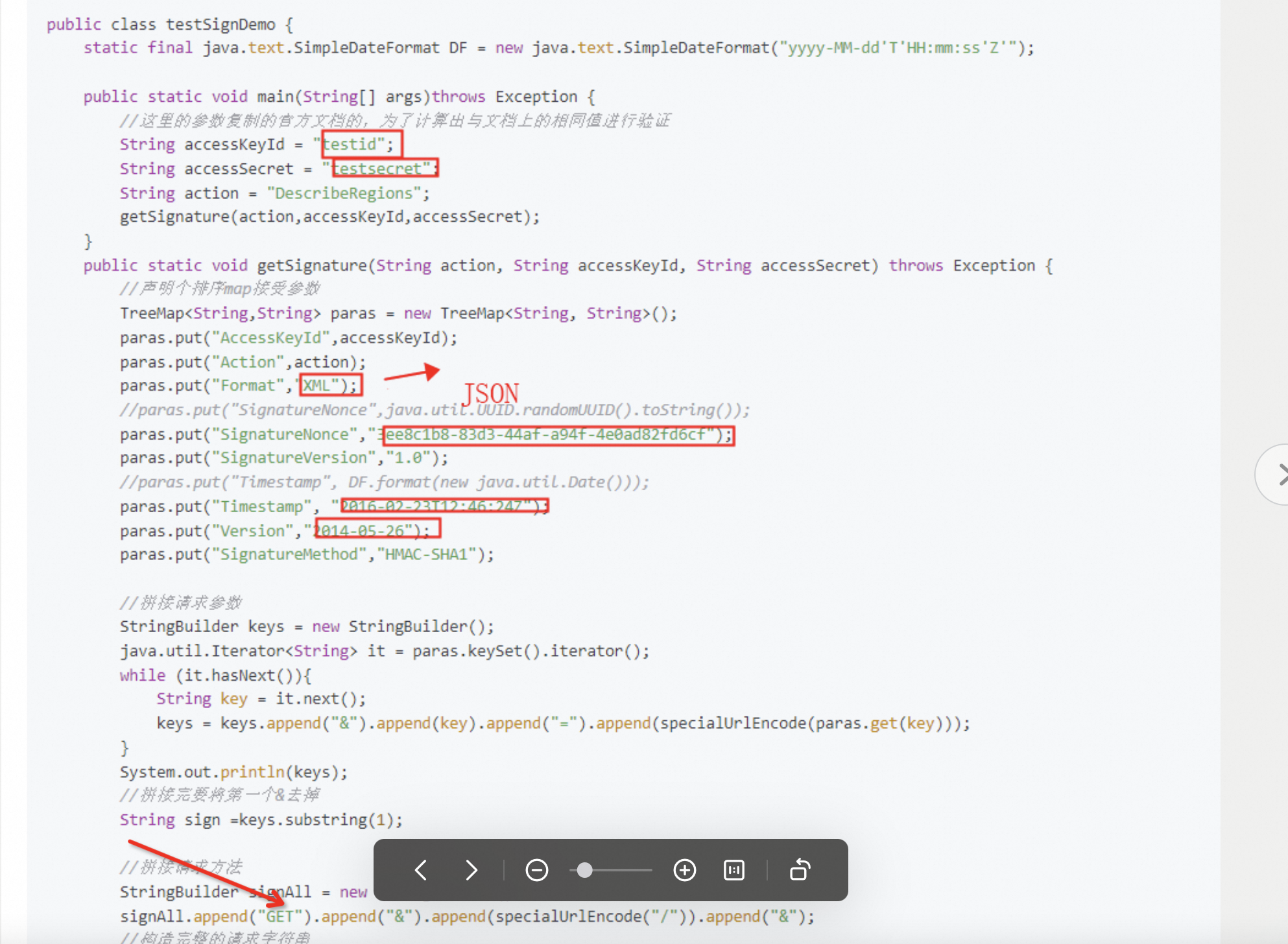Click the "testsecret" access secret value

(377, 169)
